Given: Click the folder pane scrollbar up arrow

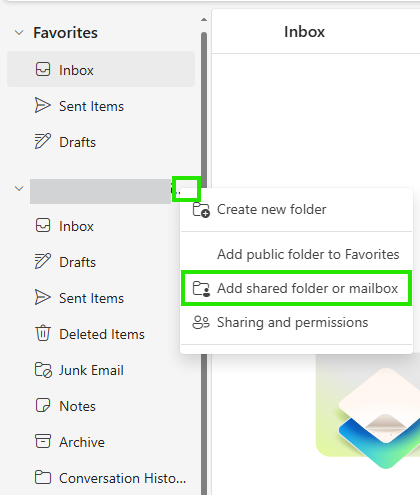Looking at the screenshot, I should tap(204, 20).
